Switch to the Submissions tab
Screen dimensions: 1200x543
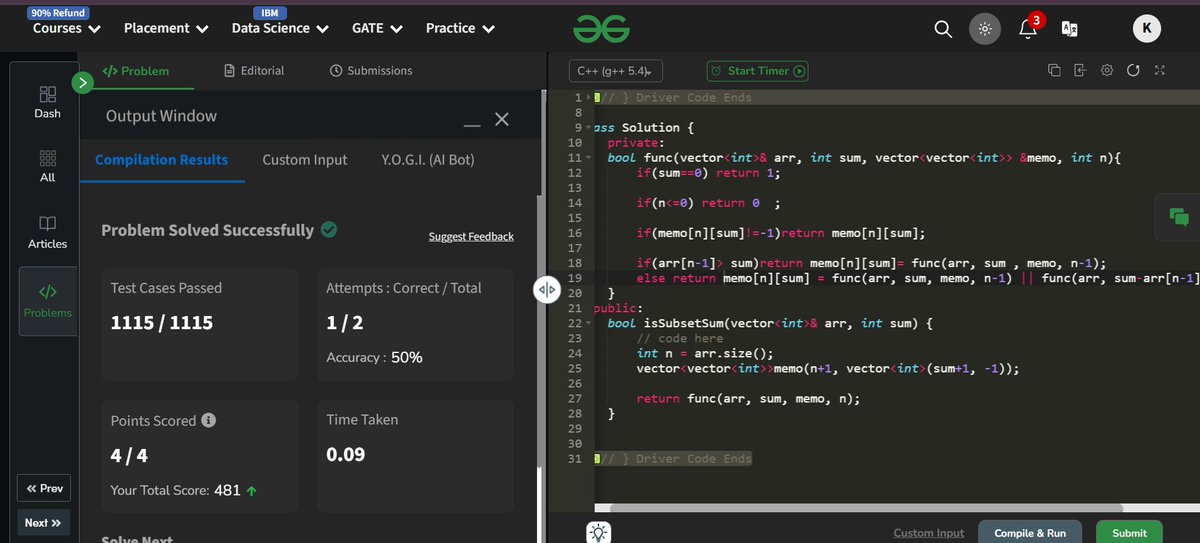pyautogui.click(x=370, y=71)
